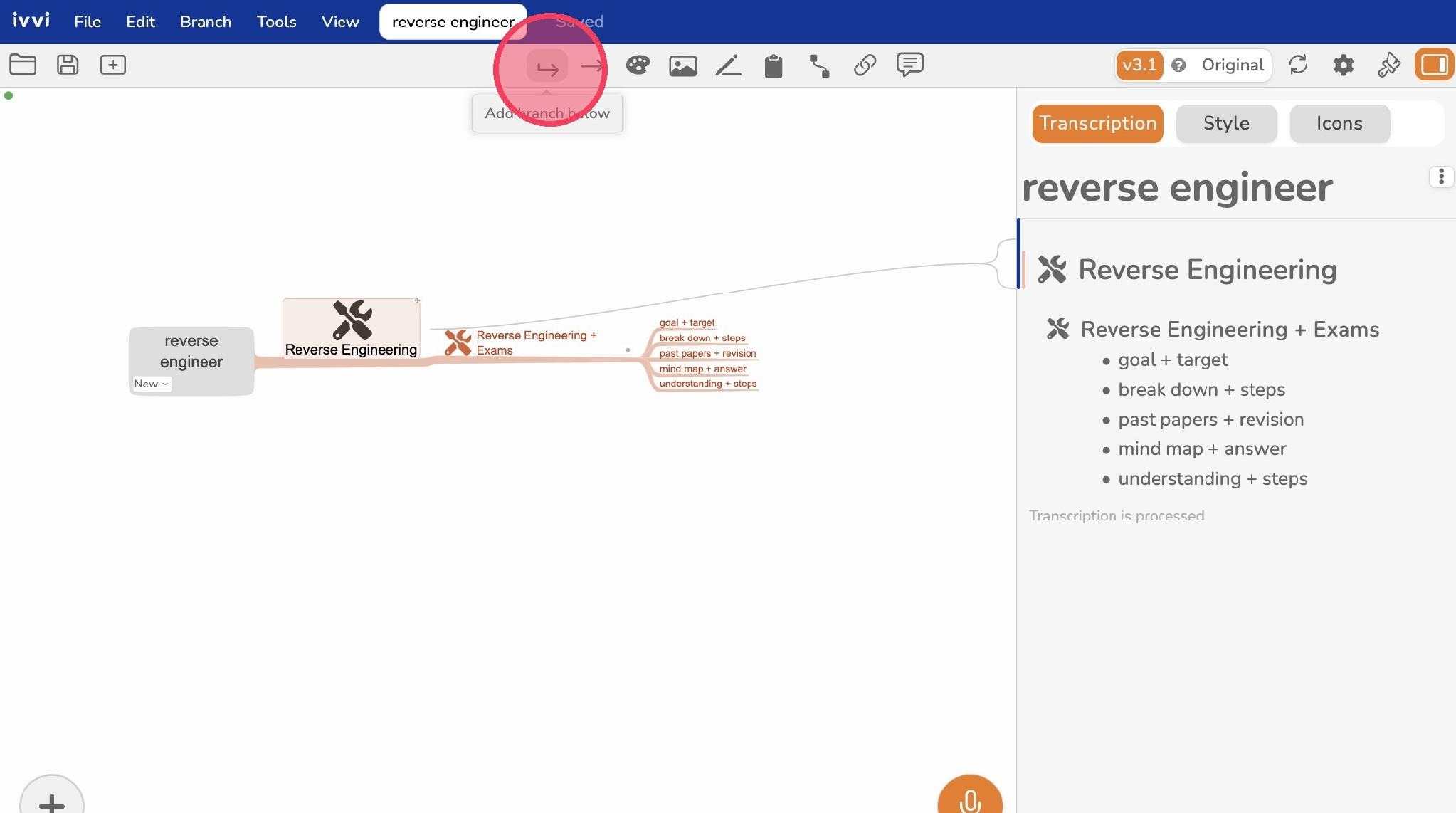Select the Reverse Engineering map node
The width and height of the screenshot is (1456, 813).
(x=351, y=328)
